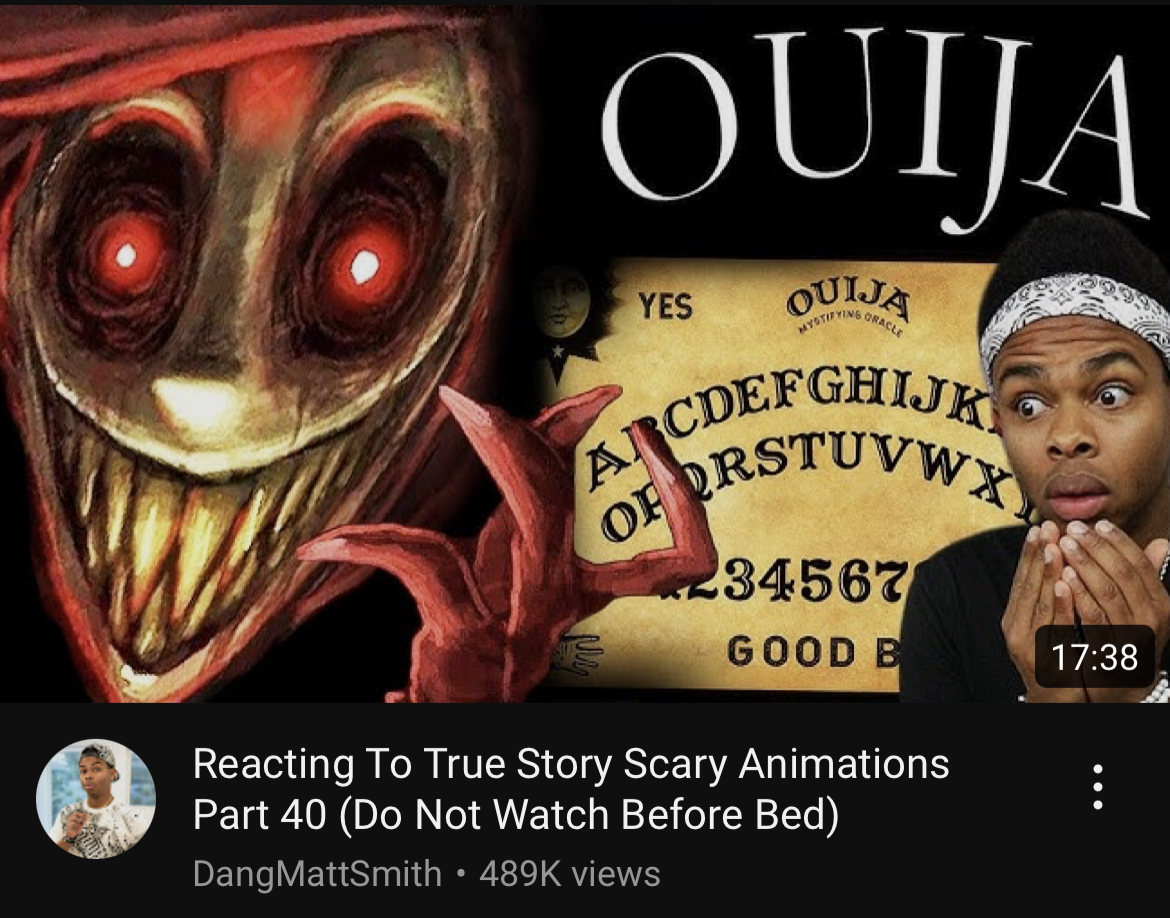Open the DangMattSmith channel avatar
Image resolution: width=1170 pixels, height=918 pixels.
[96, 799]
